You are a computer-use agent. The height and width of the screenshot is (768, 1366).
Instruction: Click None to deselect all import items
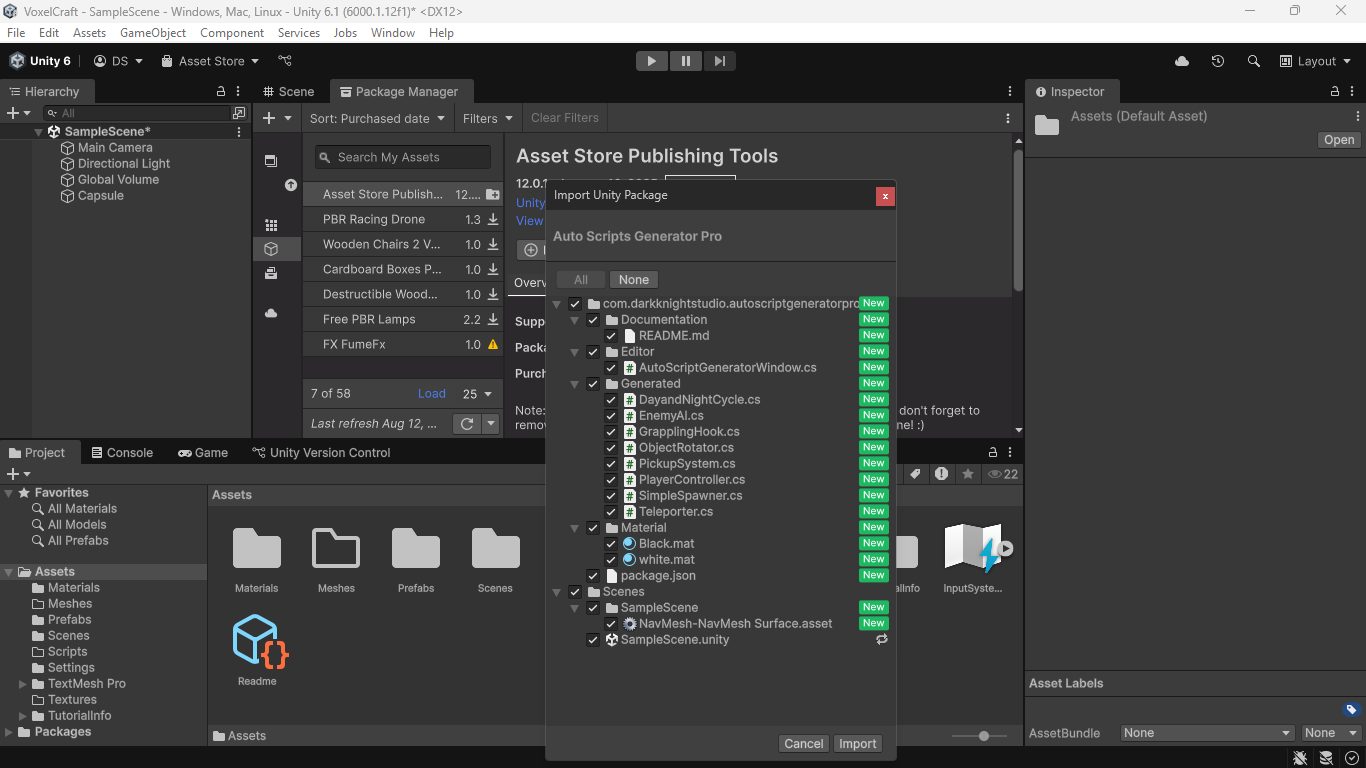coord(634,280)
